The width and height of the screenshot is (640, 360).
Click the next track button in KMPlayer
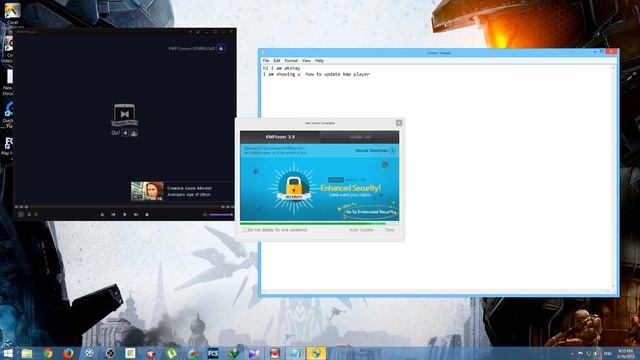[136, 214]
